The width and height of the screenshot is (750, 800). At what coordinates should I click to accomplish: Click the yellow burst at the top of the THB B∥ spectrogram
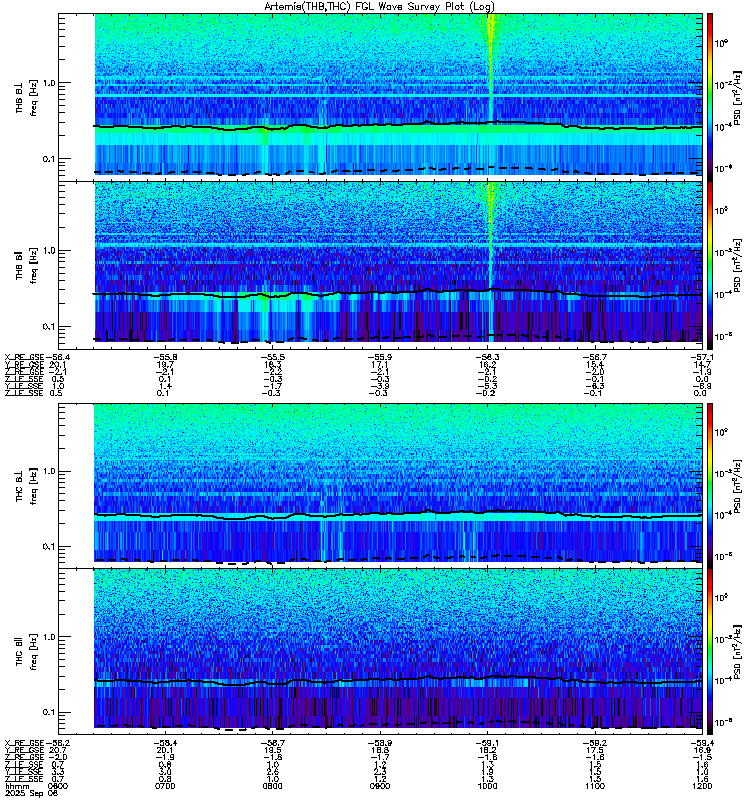point(491,199)
